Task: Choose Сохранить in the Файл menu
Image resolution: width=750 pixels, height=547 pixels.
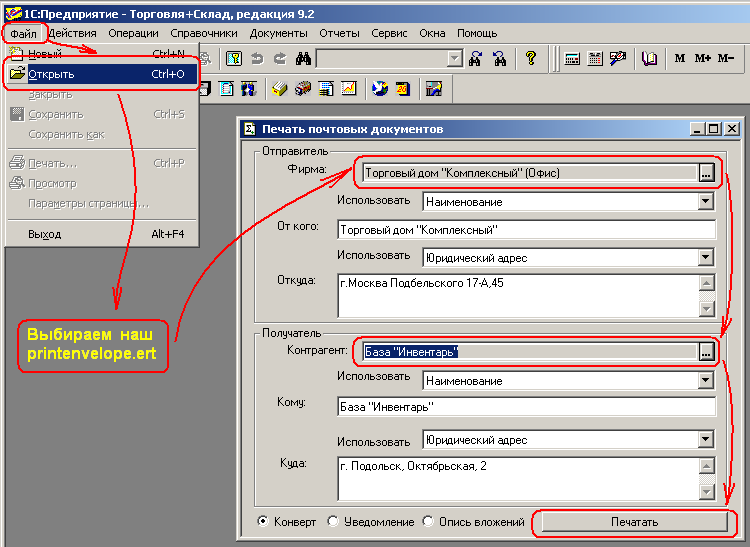Action: [x=101, y=114]
